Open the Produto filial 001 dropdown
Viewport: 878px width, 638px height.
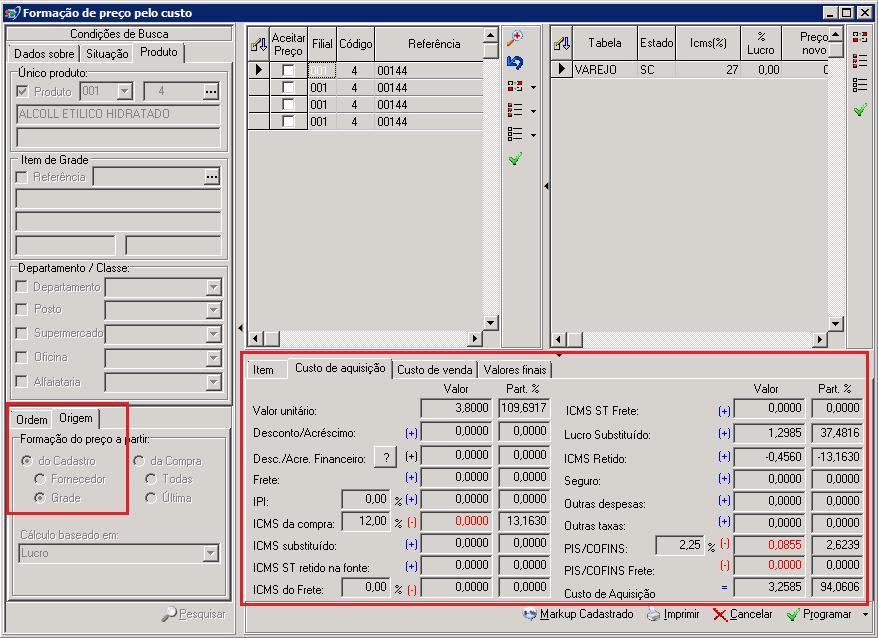[x=125, y=91]
